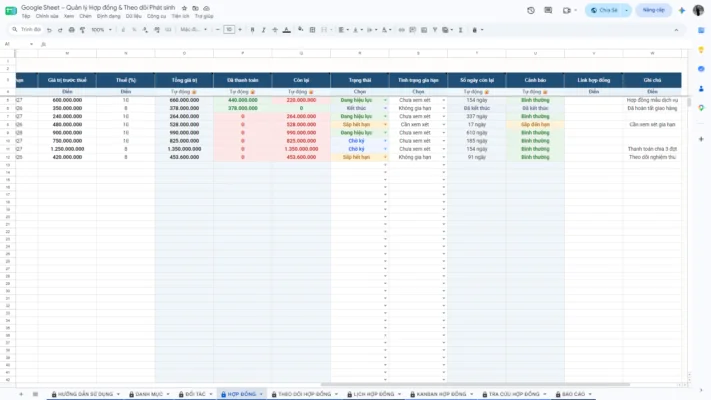Image resolution: width=711 pixels, height=400 pixels.
Task: Switch to KANBAN HỢP ĐỒNG sheet tab
Action: 441,394
